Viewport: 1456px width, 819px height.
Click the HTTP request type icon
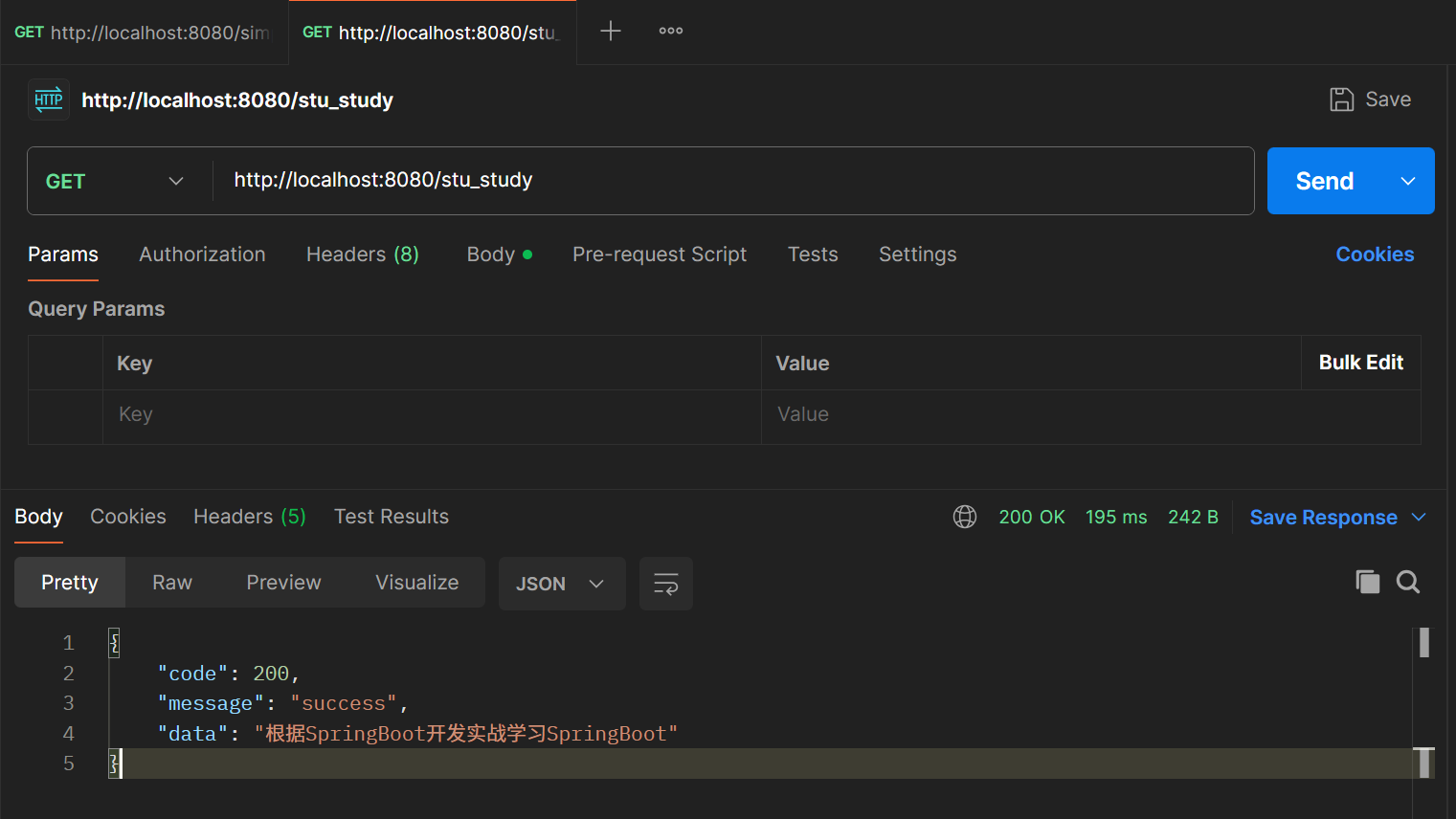(x=49, y=100)
